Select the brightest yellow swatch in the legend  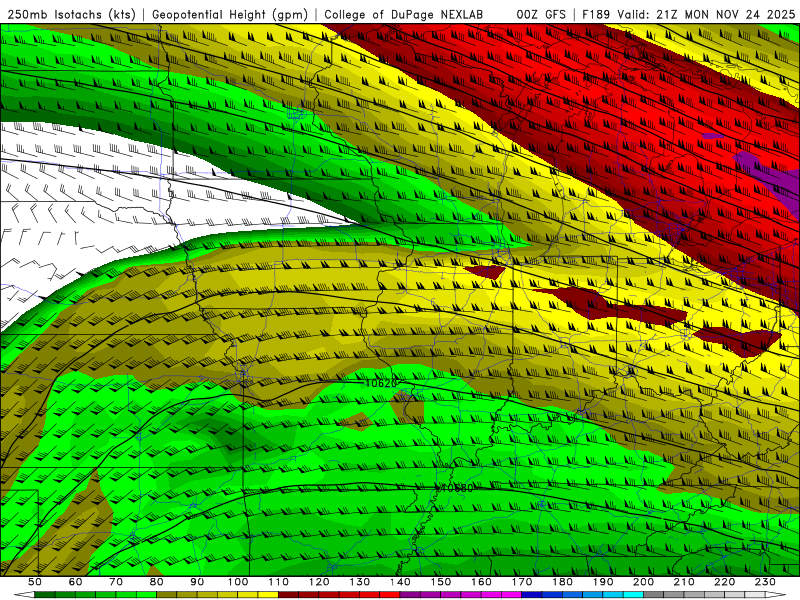(268, 594)
